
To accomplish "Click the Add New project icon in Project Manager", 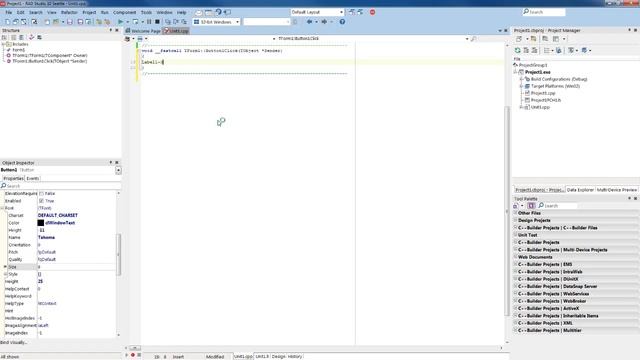I will click(519, 39).
